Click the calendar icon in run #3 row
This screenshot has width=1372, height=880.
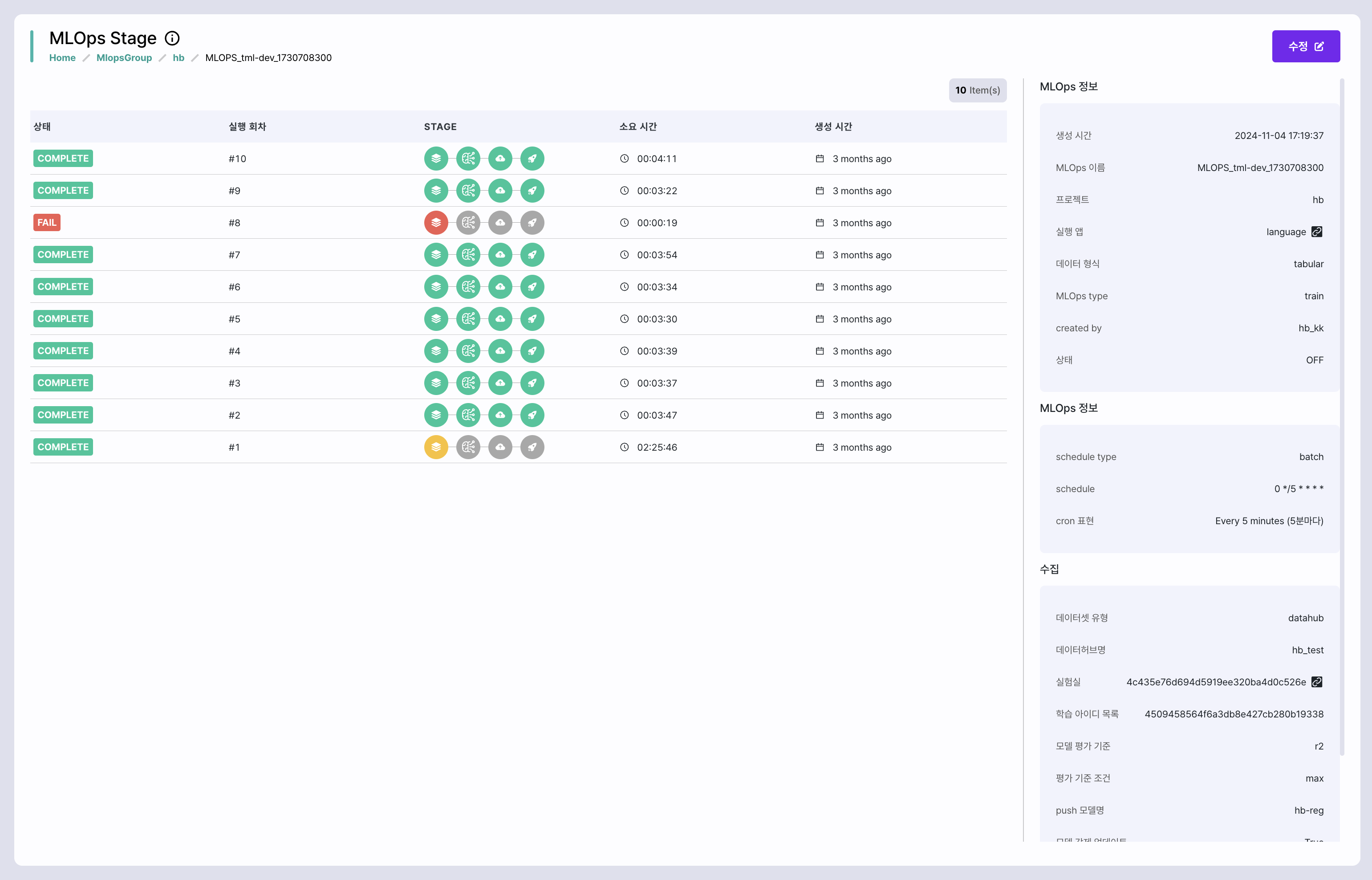[820, 383]
